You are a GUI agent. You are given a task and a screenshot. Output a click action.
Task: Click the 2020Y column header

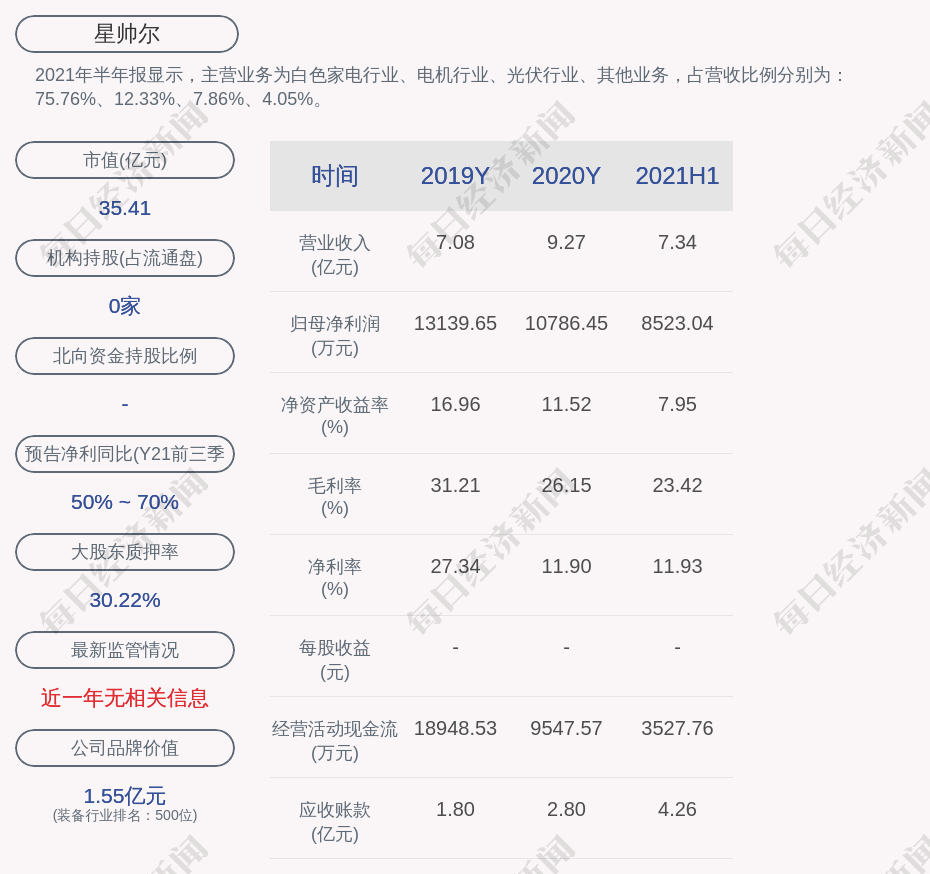point(566,176)
